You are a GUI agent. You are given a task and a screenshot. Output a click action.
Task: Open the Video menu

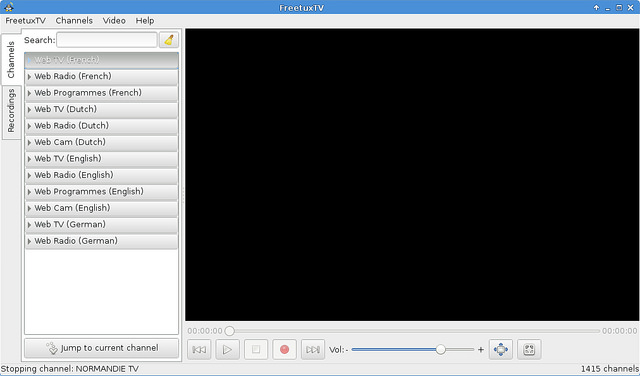[x=114, y=20]
